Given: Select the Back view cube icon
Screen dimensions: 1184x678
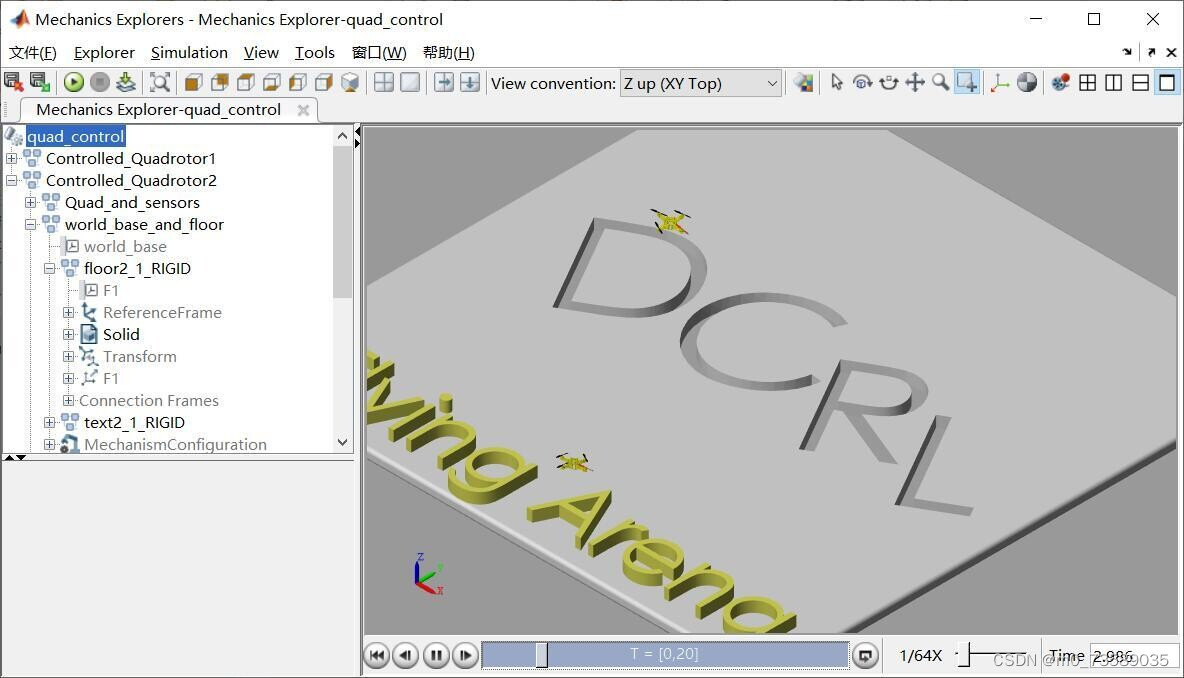Looking at the screenshot, I should (x=220, y=82).
